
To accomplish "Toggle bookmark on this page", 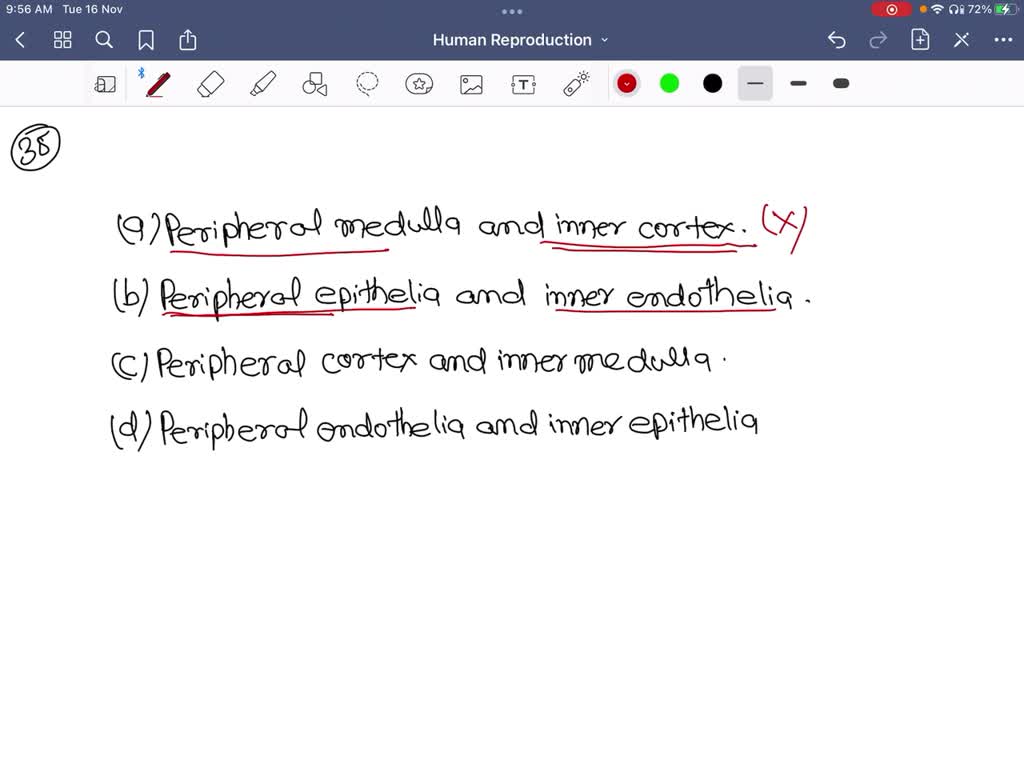I will pyautogui.click(x=146, y=40).
